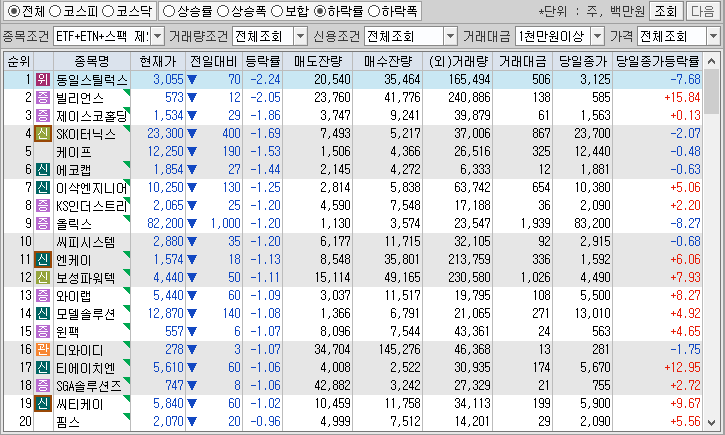The width and height of the screenshot is (725, 435).
Task: Click 모델솔루션 closing price 13,010
Action: (x=592, y=314)
